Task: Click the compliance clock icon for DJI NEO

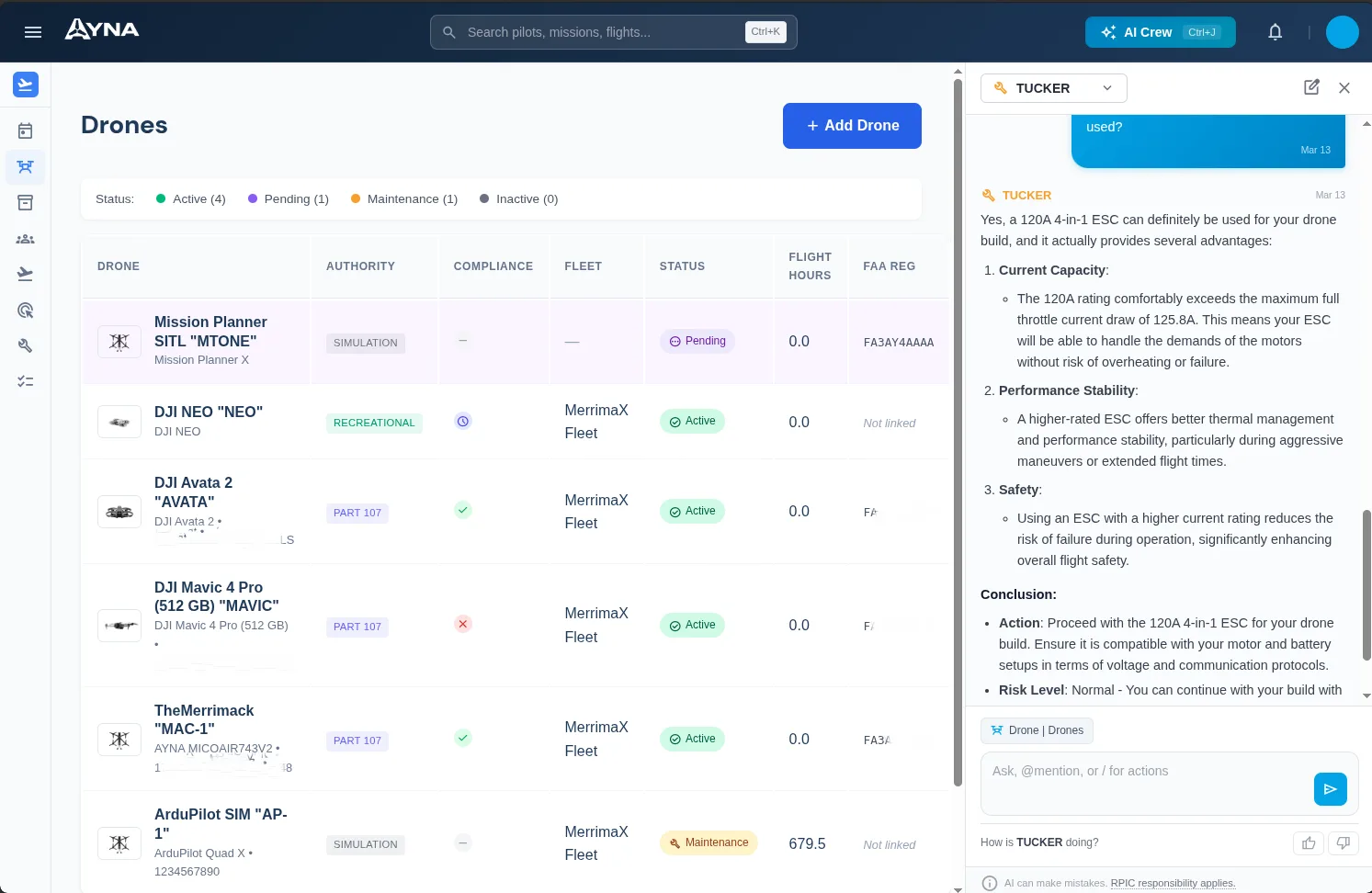Action: click(463, 422)
